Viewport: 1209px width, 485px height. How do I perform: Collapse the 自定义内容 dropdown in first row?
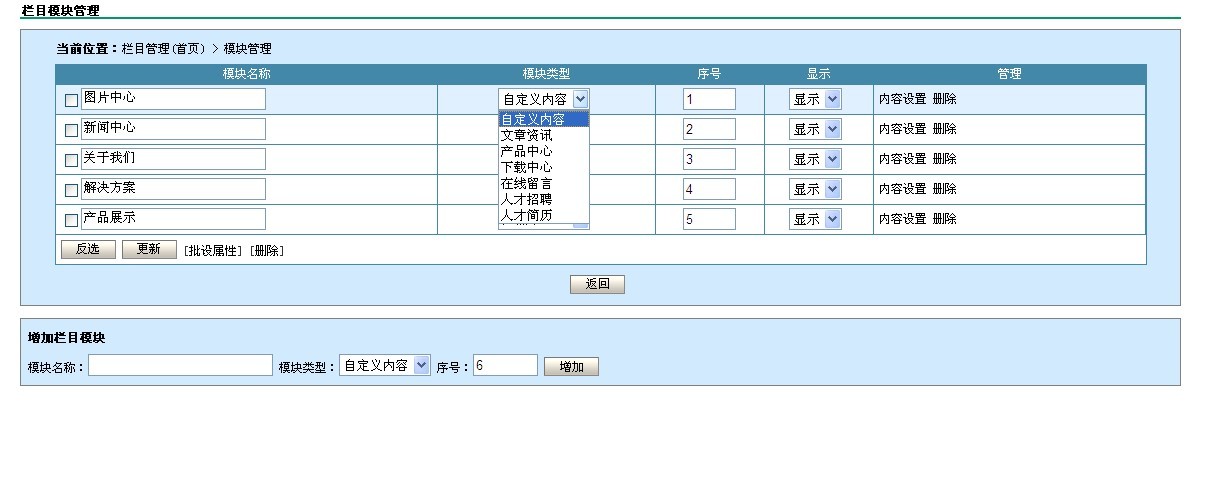580,99
